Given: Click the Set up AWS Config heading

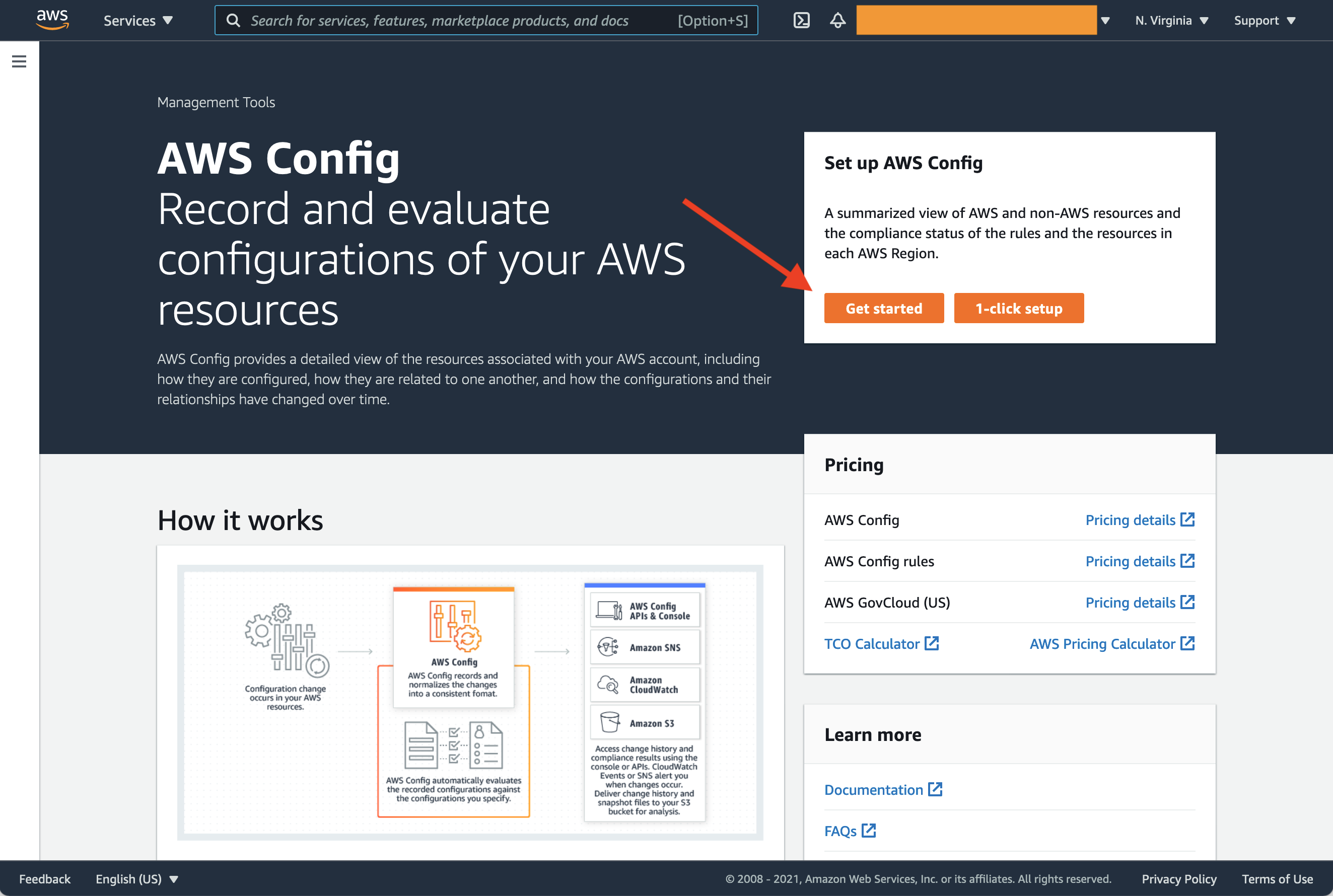Looking at the screenshot, I should click(x=903, y=163).
